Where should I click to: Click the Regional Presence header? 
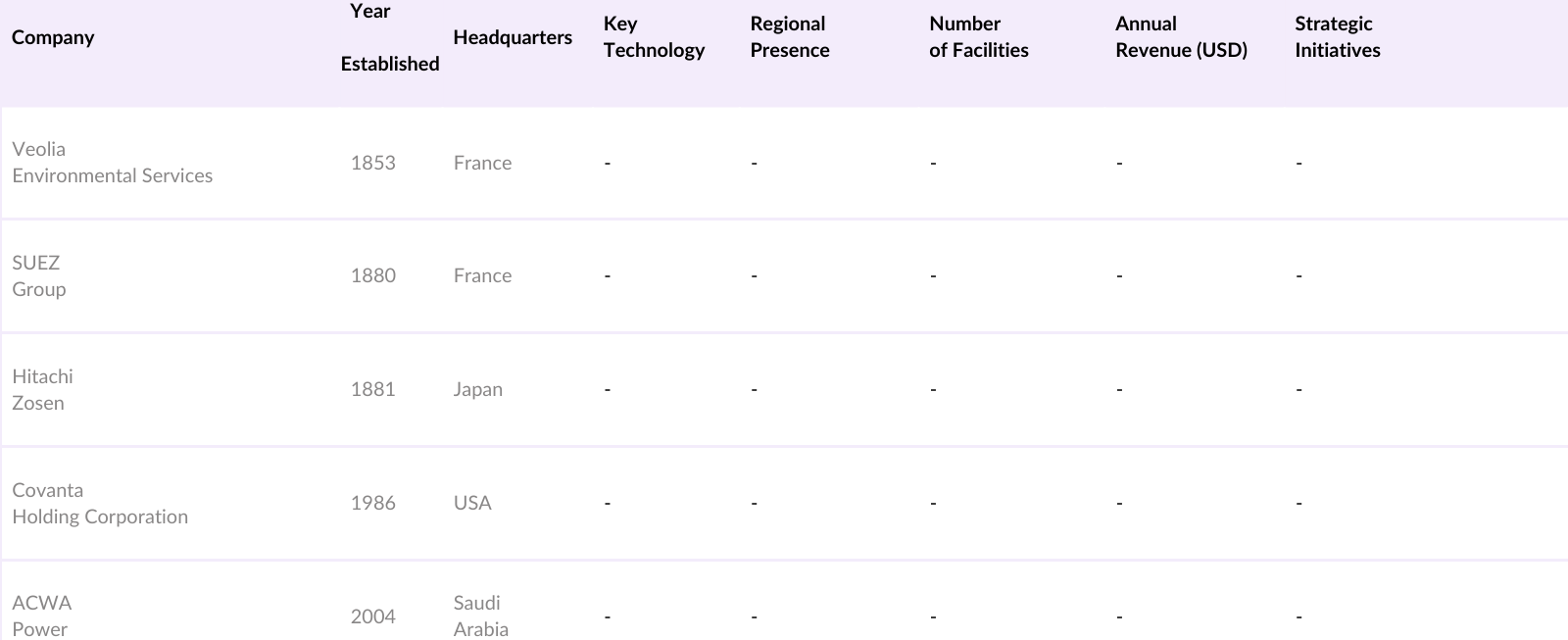(x=790, y=37)
